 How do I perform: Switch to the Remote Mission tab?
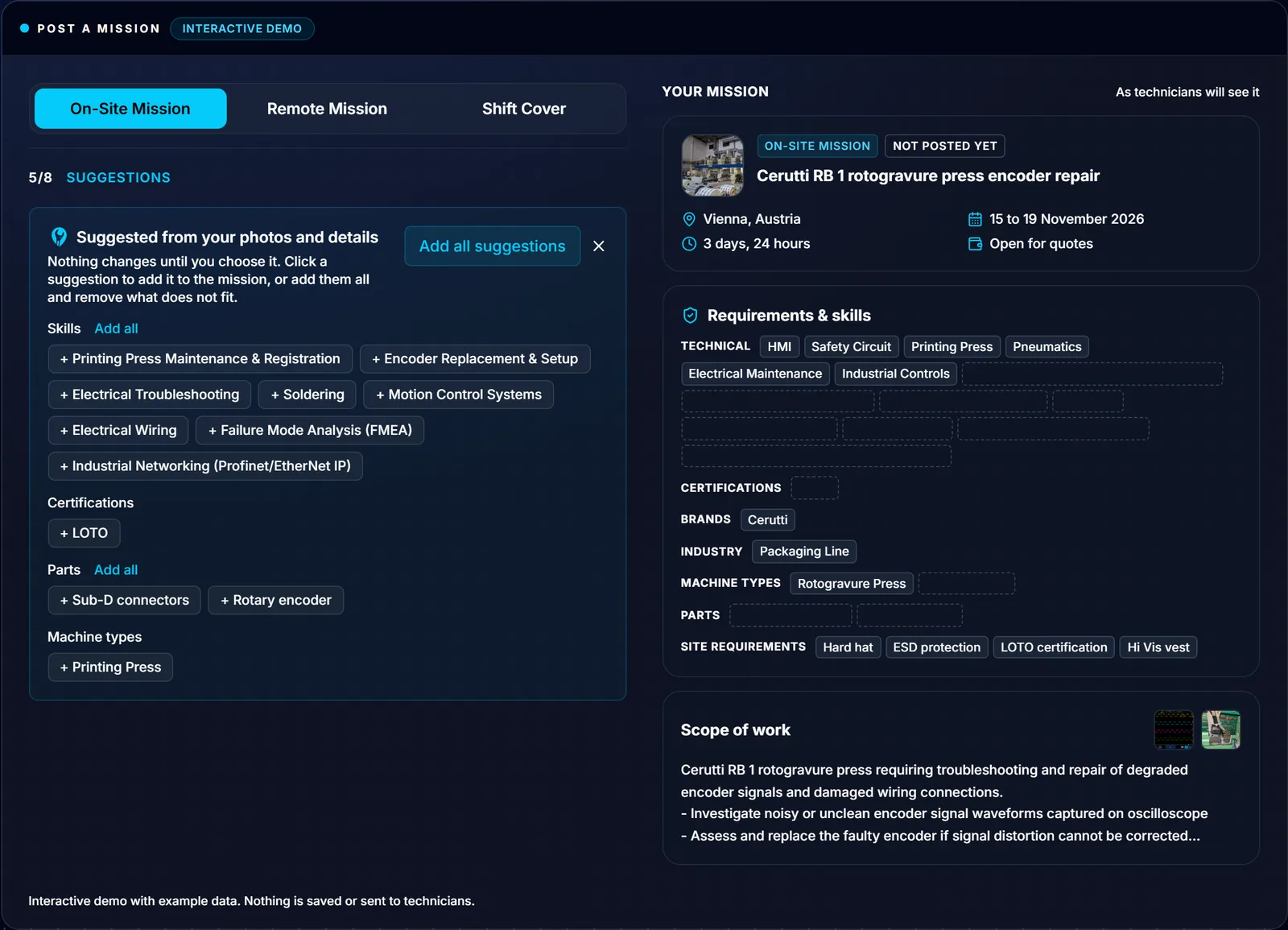[x=327, y=109]
